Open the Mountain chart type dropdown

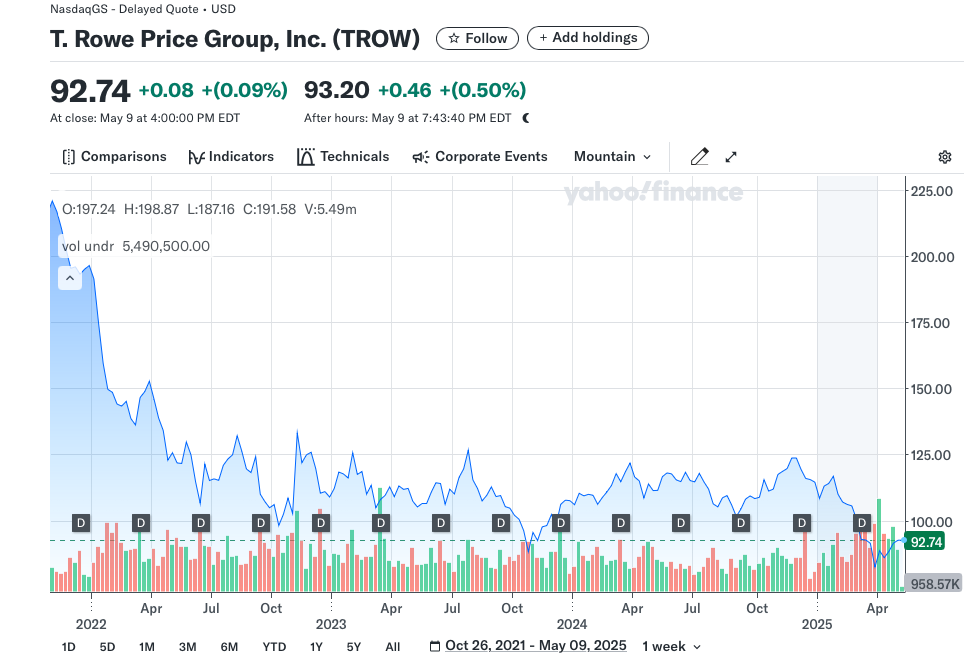tap(612, 157)
